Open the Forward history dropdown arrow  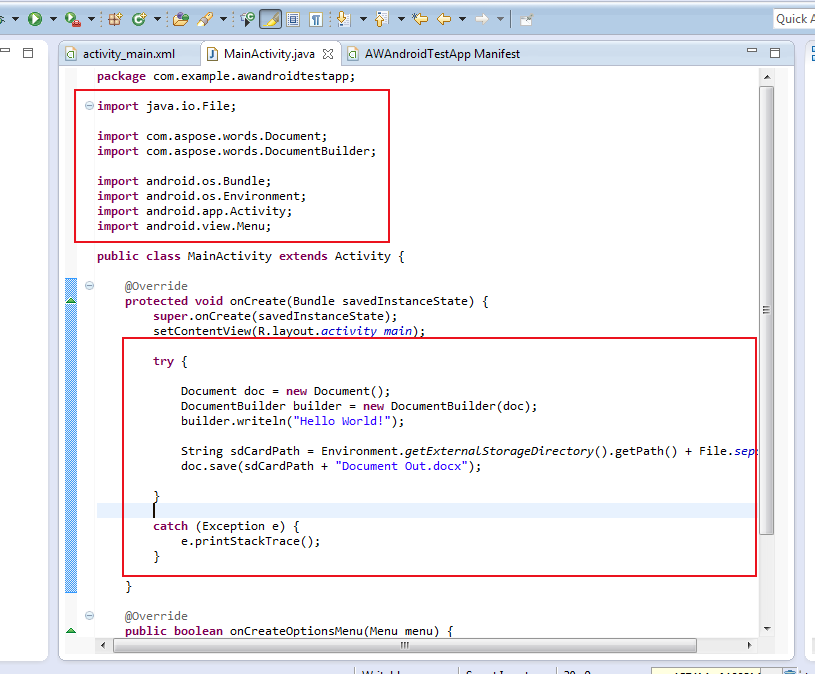[x=500, y=19]
